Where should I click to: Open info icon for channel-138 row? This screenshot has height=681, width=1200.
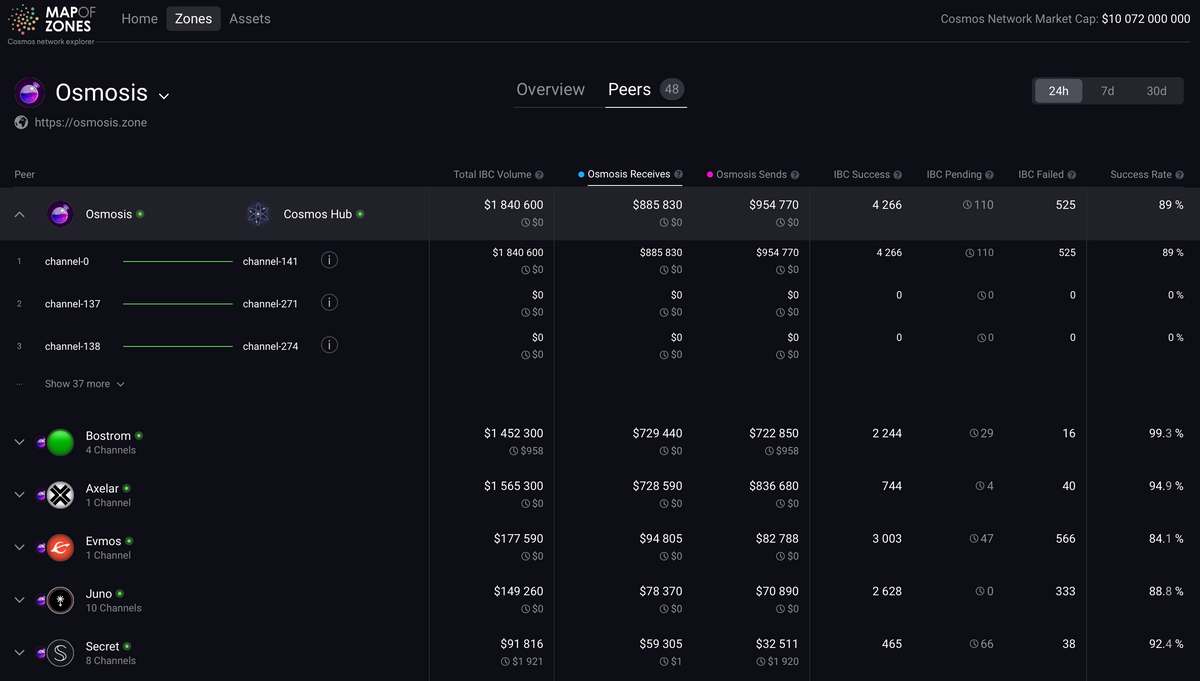point(329,345)
